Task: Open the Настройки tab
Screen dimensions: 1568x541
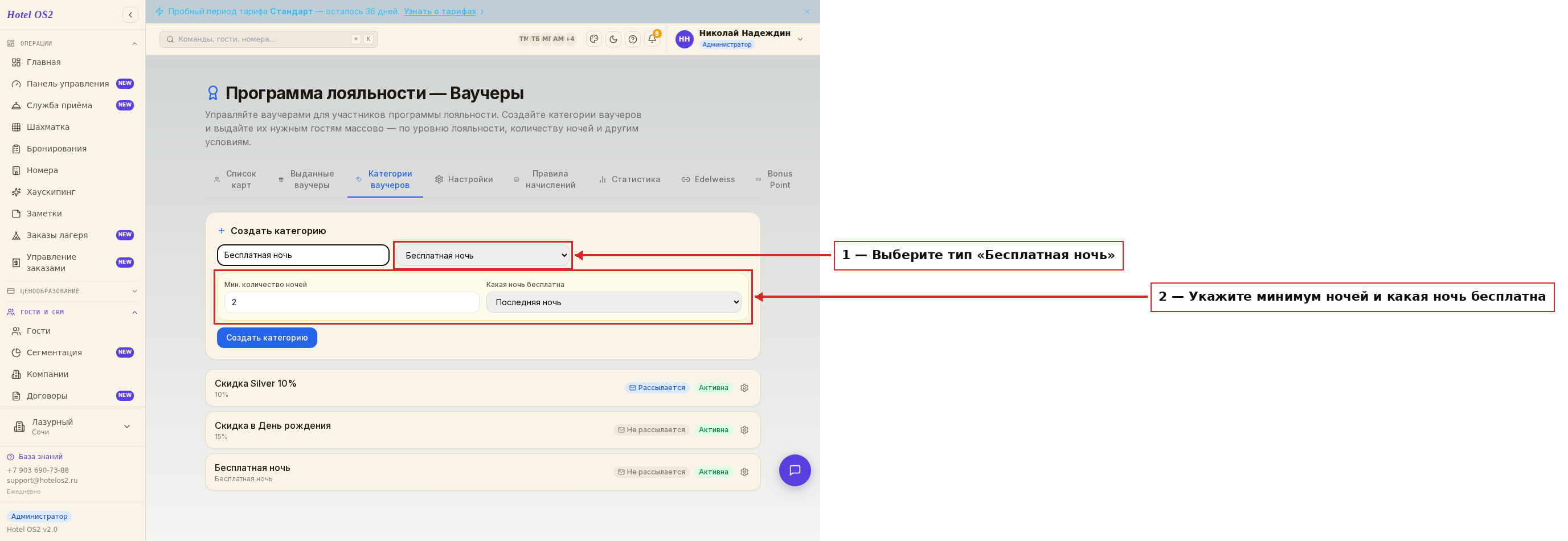Action: (x=464, y=179)
